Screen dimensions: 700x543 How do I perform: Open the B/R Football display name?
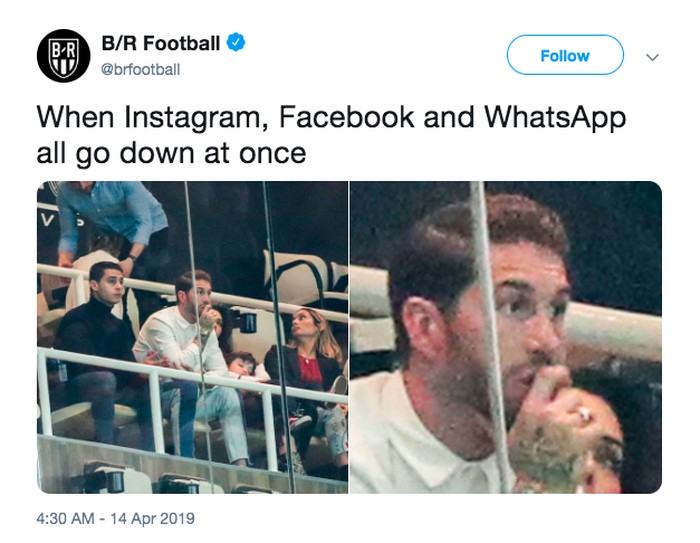[160, 43]
